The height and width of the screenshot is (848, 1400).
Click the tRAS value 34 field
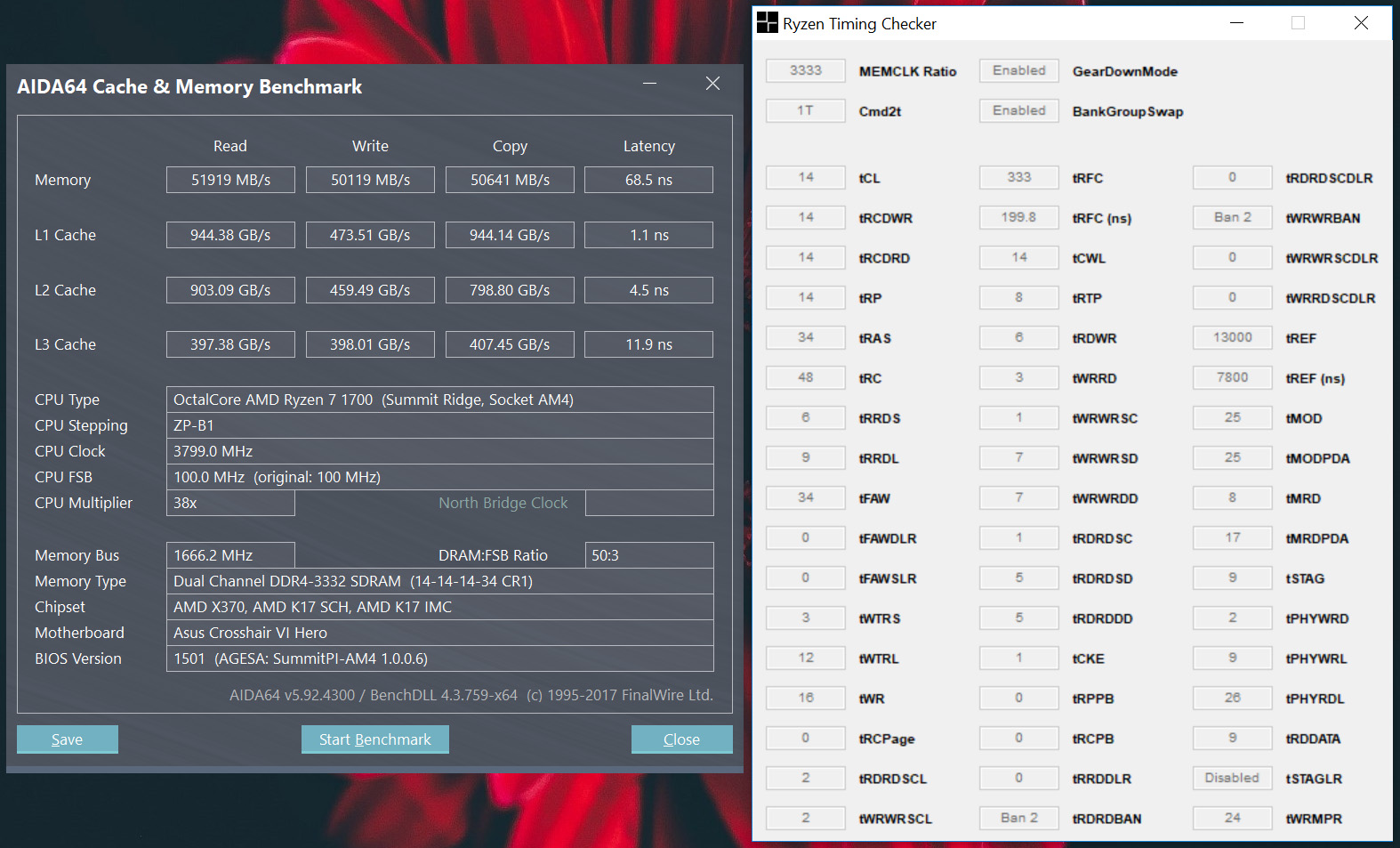coord(806,337)
